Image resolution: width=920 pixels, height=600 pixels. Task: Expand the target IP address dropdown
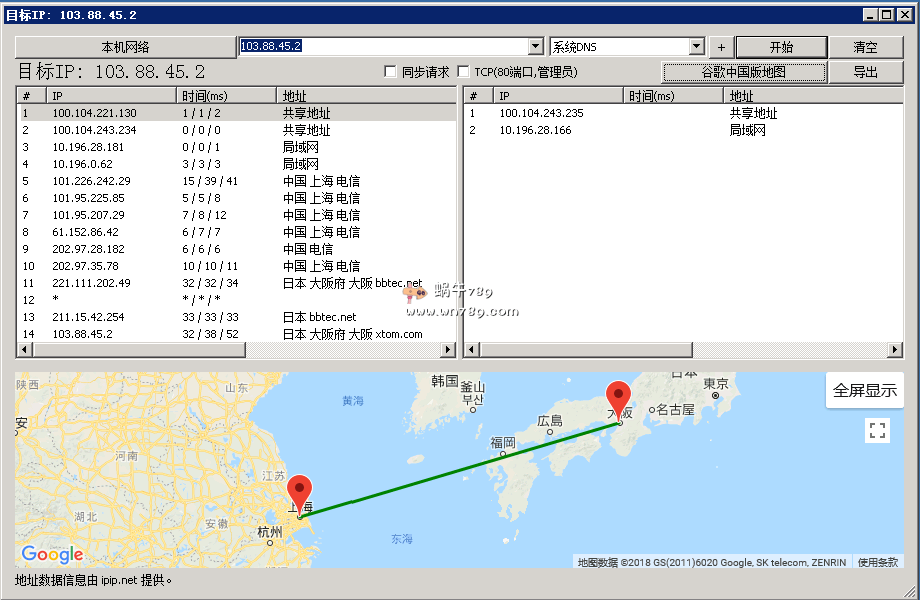point(534,47)
